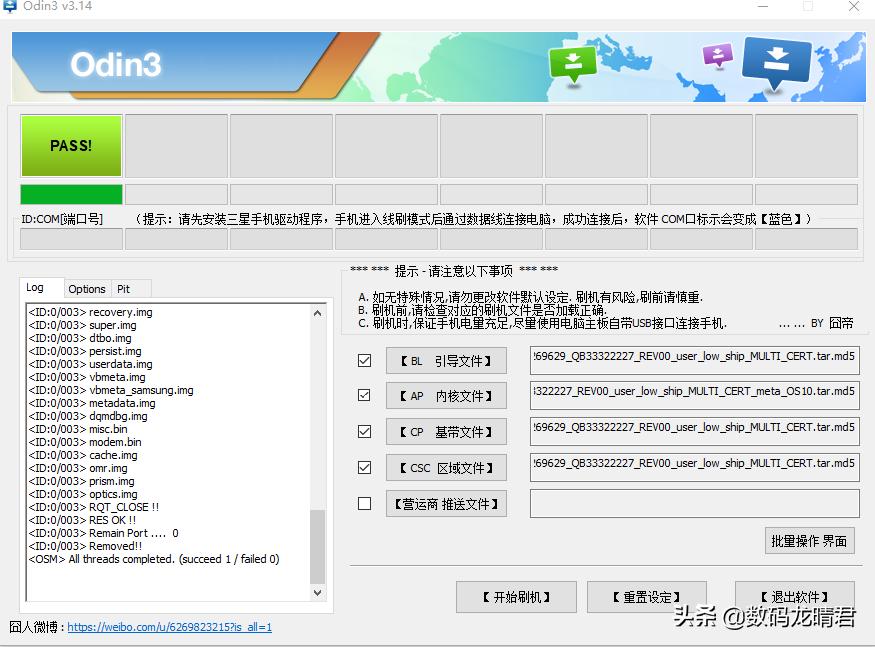Click the empty 营运商 file path field
Image resolution: width=875 pixels, height=647 pixels.
pos(695,504)
